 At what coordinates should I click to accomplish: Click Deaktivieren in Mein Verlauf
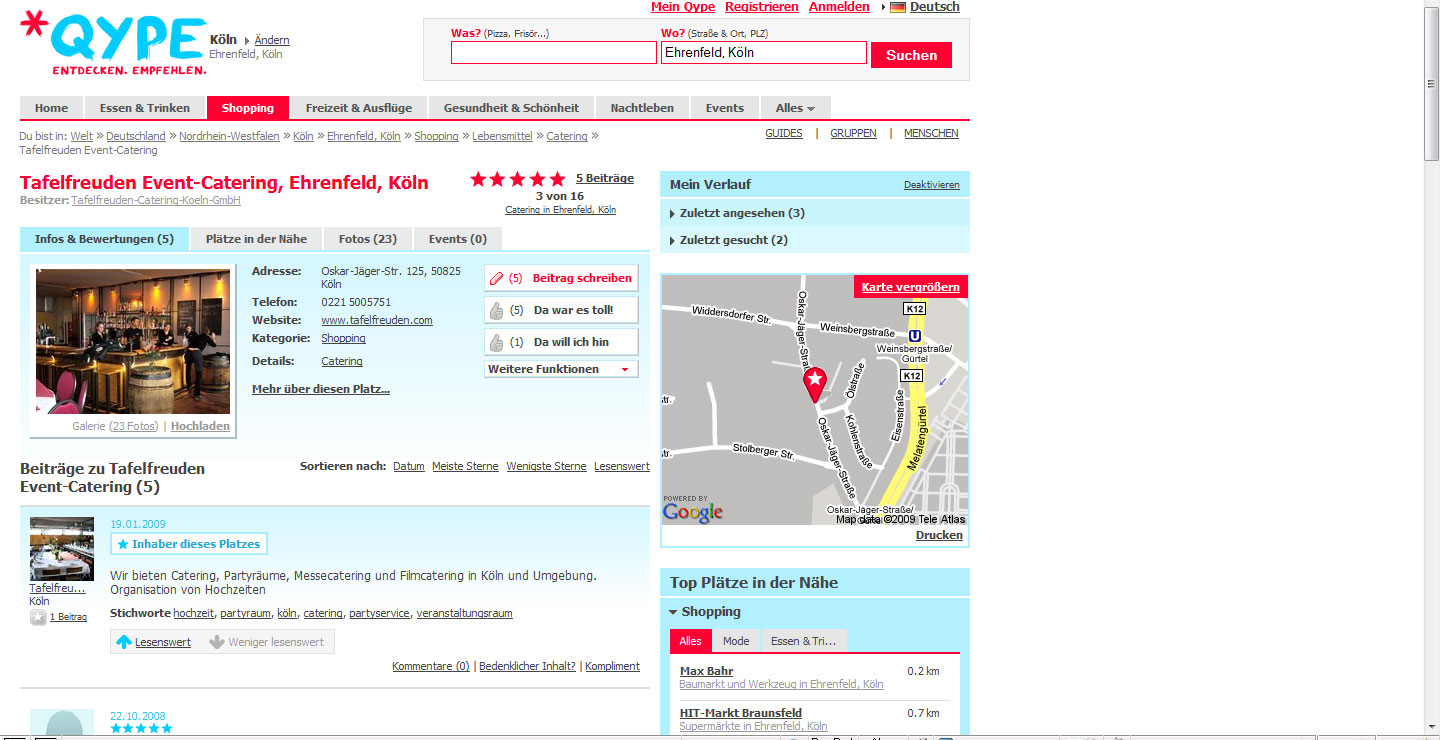[x=932, y=185]
